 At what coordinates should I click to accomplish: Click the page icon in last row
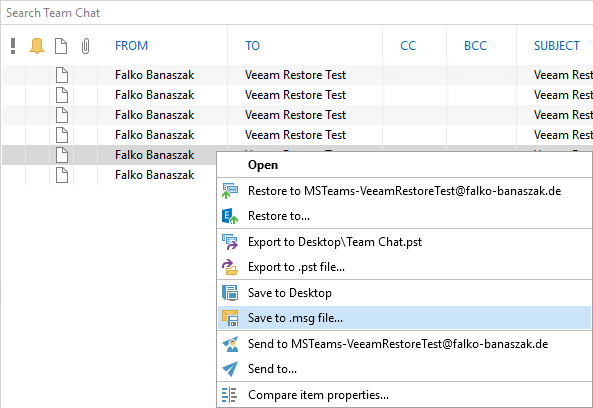pyautogui.click(x=62, y=175)
